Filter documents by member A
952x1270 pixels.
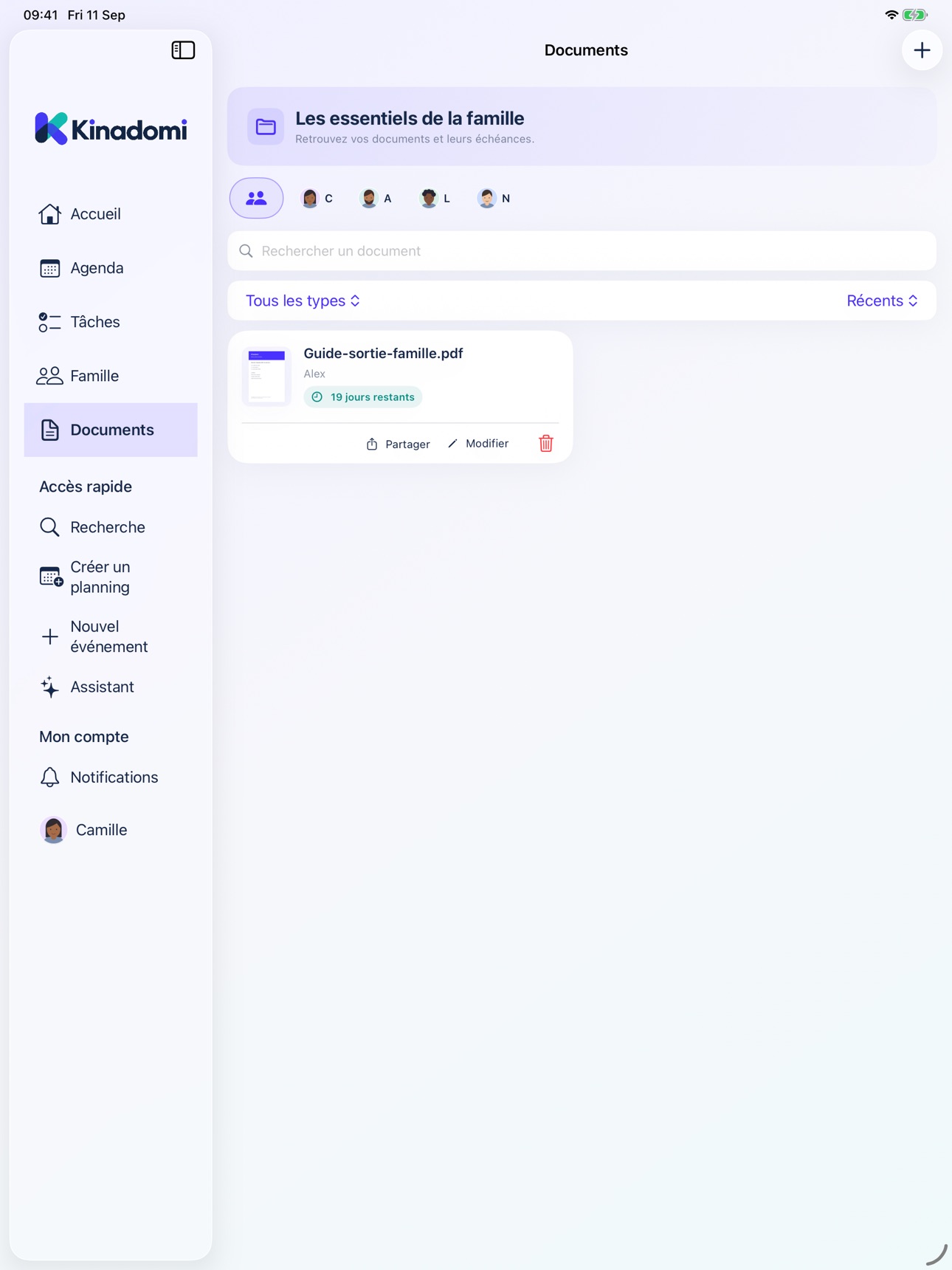click(x=376, y=198)
